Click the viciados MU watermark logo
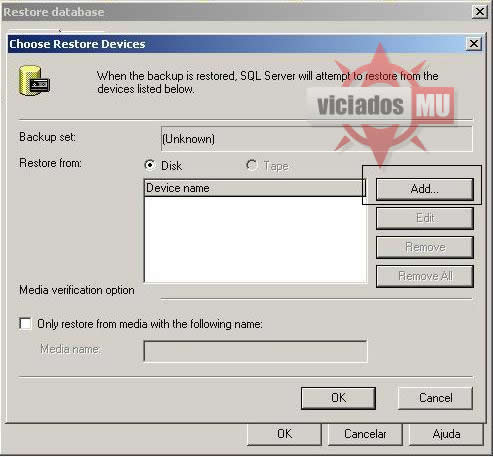The image size is (493, 457). [x=381, y=105]
